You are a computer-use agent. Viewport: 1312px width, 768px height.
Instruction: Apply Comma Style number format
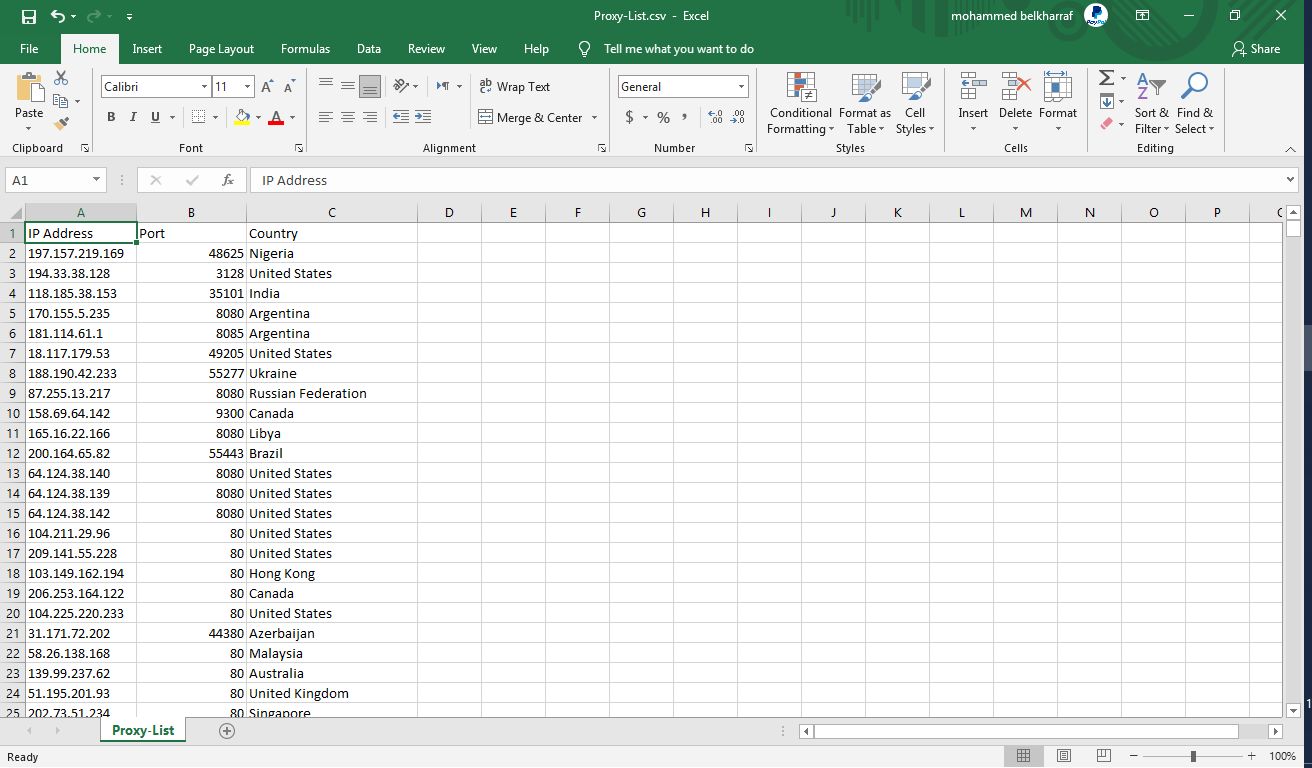(685, 117)
